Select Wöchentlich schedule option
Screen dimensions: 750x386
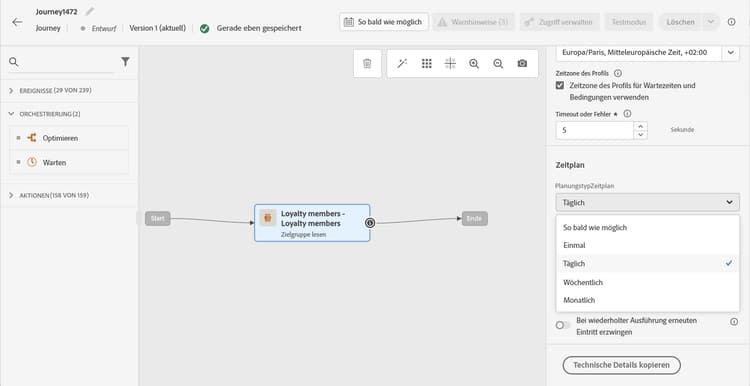(x=648, y=282)
